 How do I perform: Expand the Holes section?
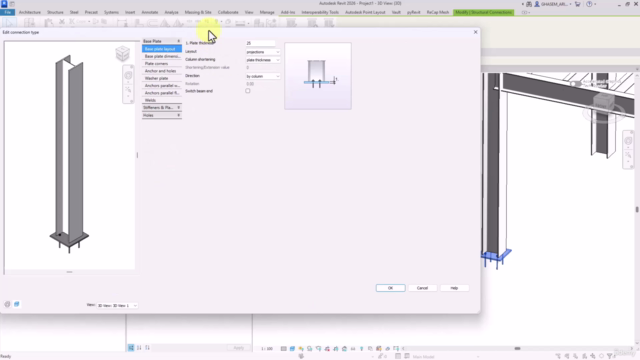[x=162, y=115]
